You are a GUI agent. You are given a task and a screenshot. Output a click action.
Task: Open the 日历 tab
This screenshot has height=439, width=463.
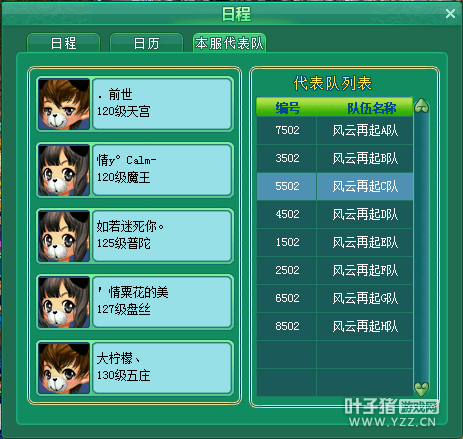[146, 43]
